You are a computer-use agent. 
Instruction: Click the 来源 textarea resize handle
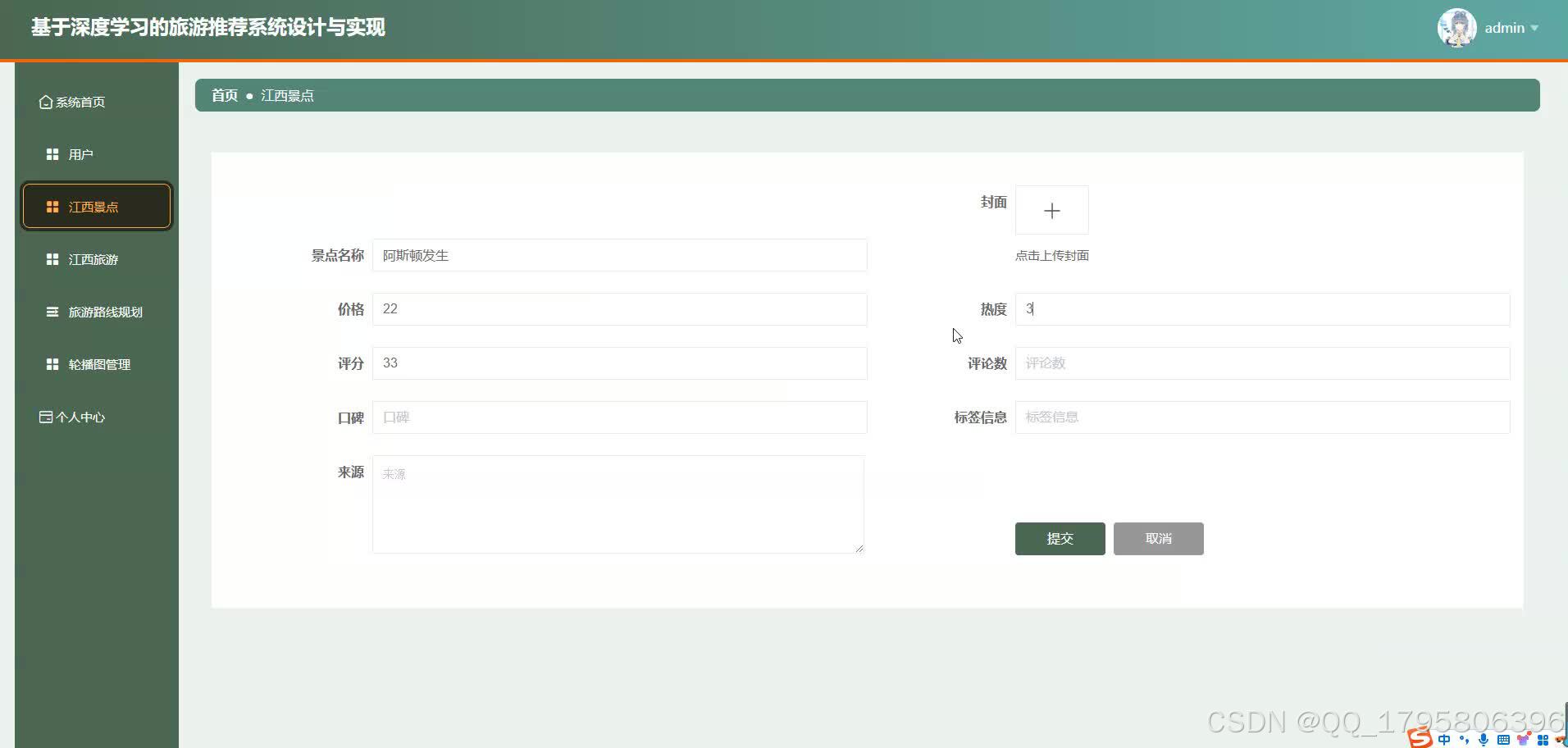pyautogui.click(x=859, y=548)
